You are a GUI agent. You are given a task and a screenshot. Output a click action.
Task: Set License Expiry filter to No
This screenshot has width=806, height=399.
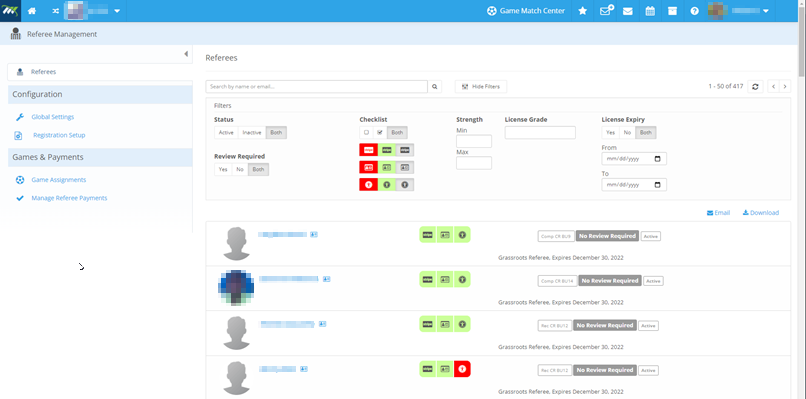(627, 133)
